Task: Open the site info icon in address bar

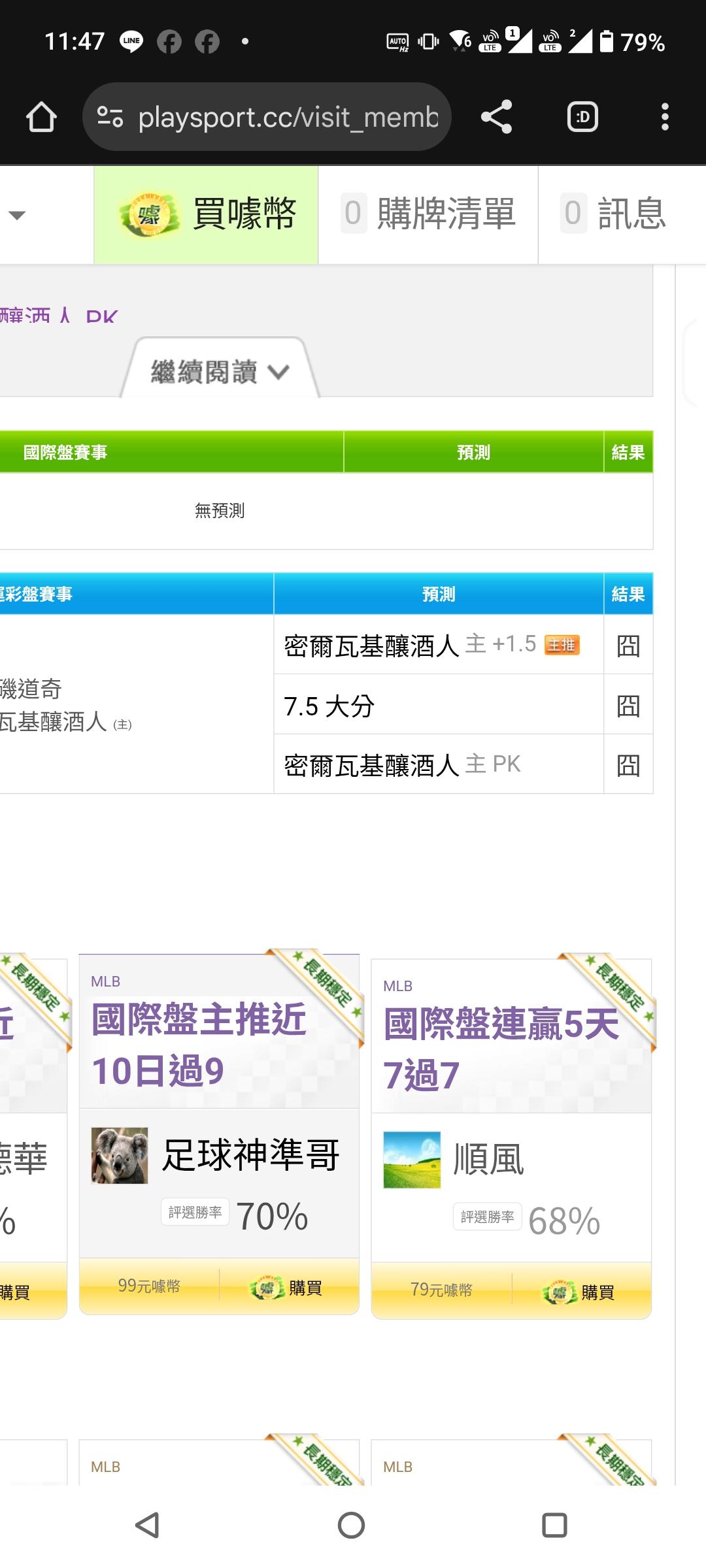Action: pos(110,118)
